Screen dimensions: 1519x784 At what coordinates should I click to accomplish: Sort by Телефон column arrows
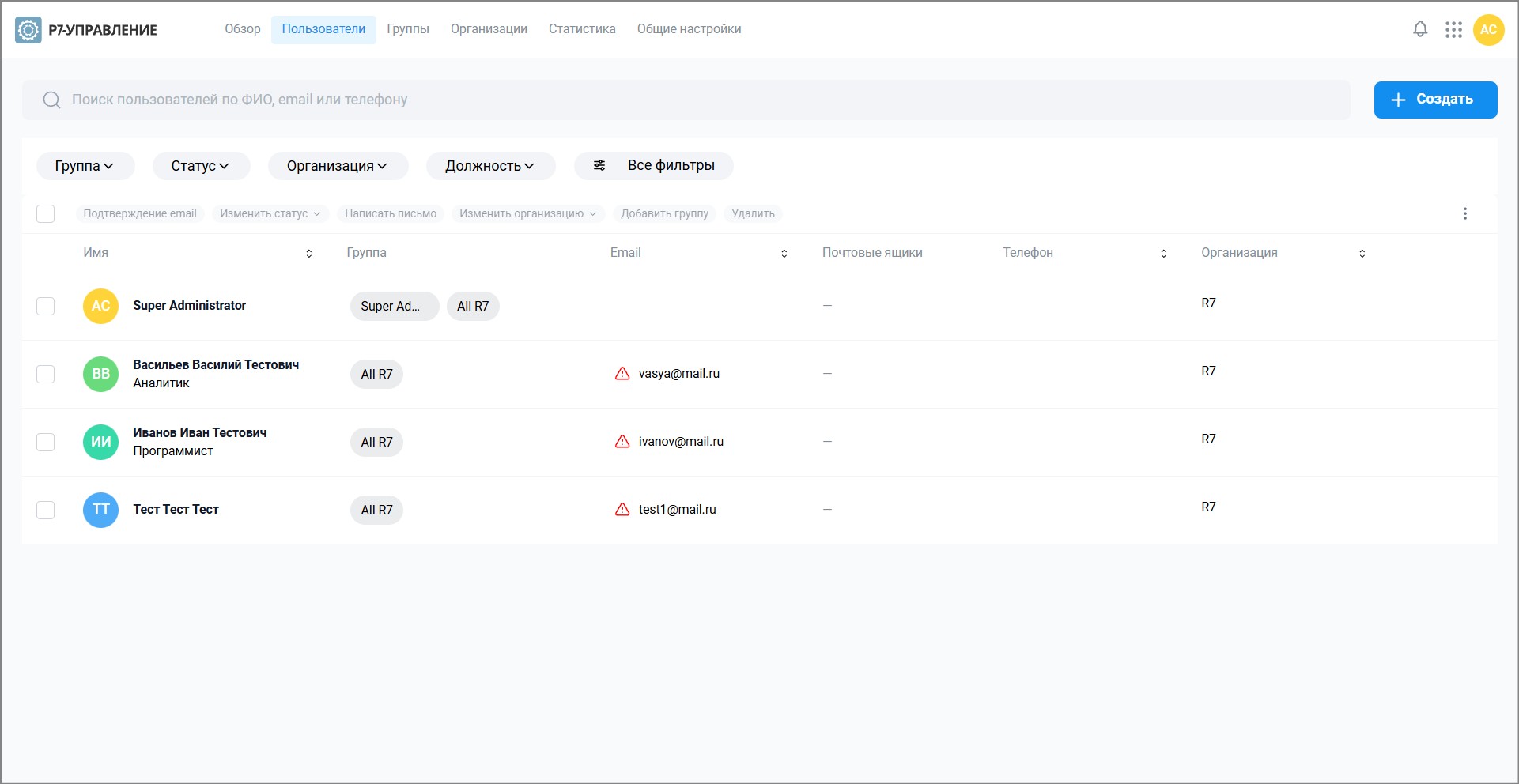click(1163, 253)
